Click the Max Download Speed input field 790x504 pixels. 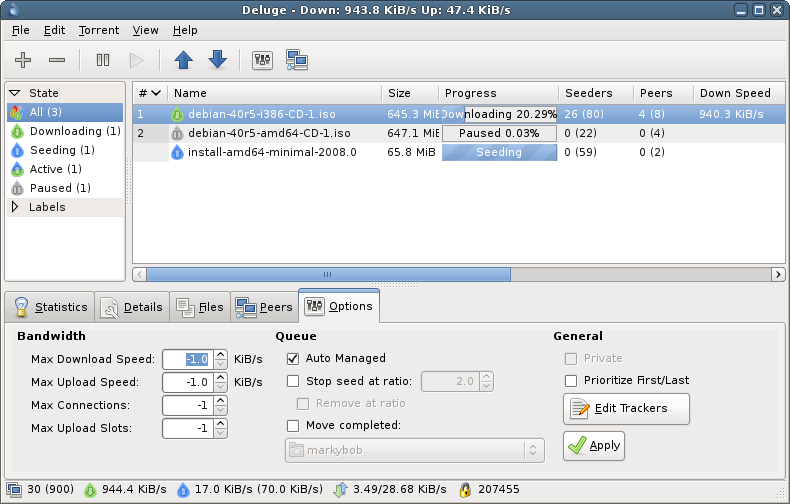[x=187, y=358]
